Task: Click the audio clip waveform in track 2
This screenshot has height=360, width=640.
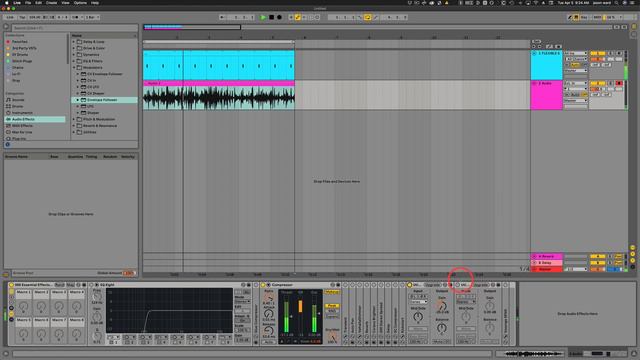Action: tap(218, 98)
